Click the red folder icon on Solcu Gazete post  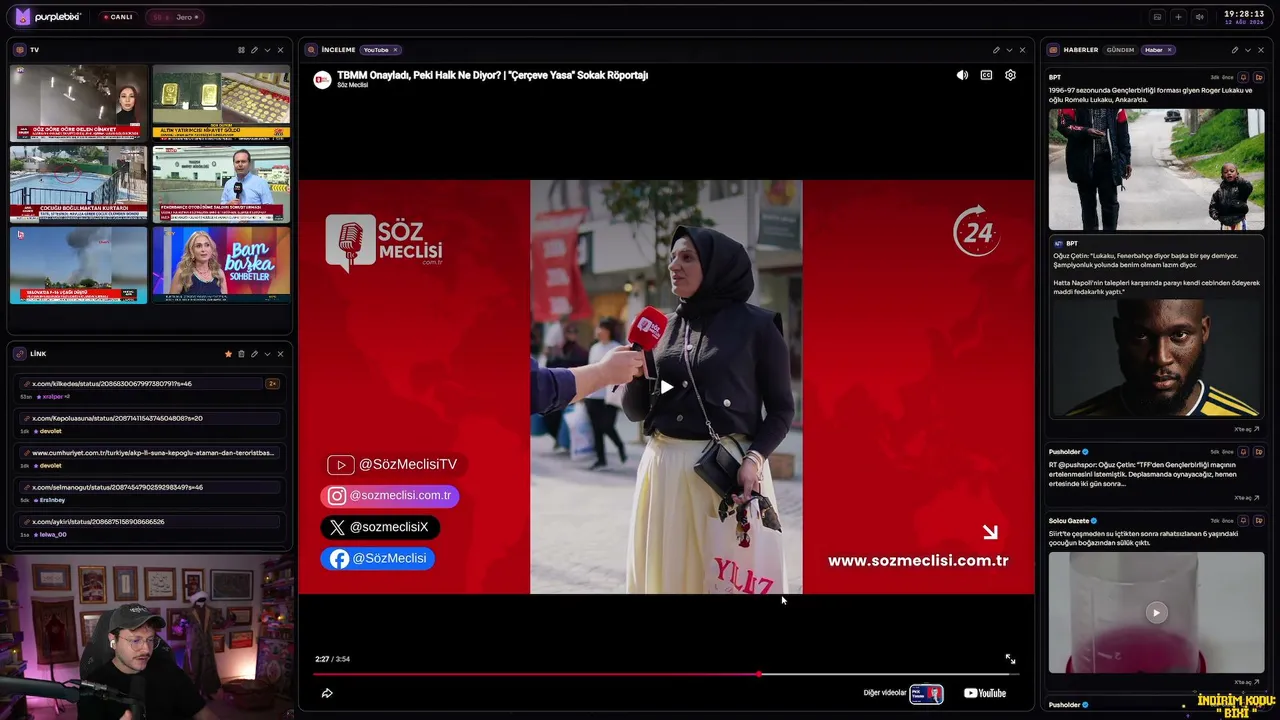[x=1258, y=521]
